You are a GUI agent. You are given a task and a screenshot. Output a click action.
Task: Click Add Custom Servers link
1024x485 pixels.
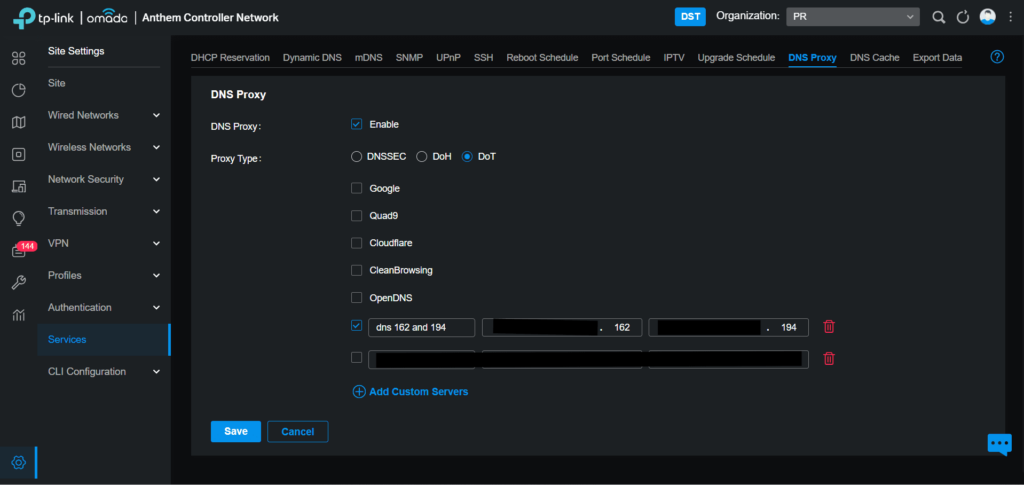pyautogui.click(x=410, y=392)
